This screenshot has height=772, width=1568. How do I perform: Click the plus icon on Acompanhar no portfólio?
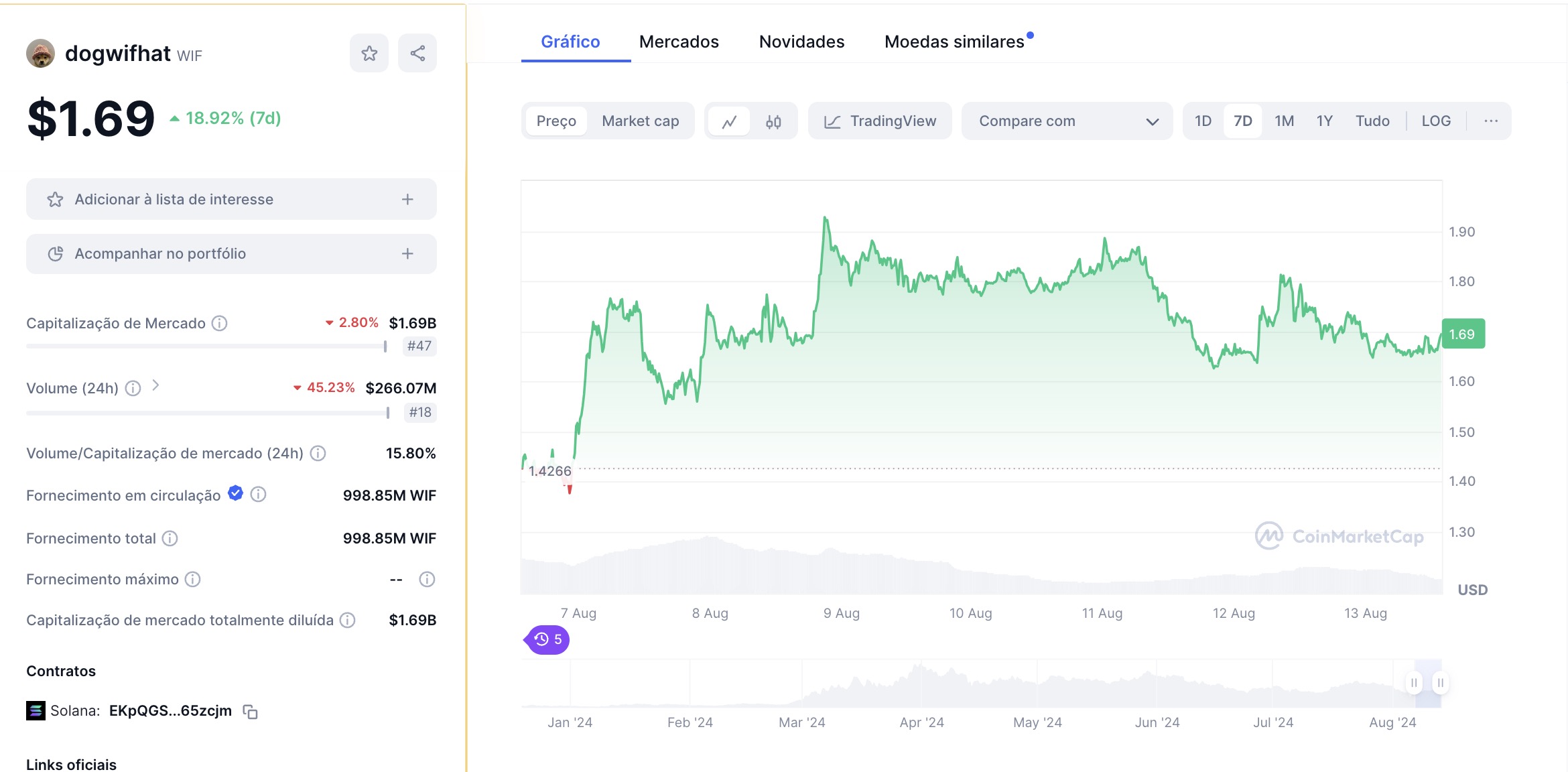coord(407,253)
